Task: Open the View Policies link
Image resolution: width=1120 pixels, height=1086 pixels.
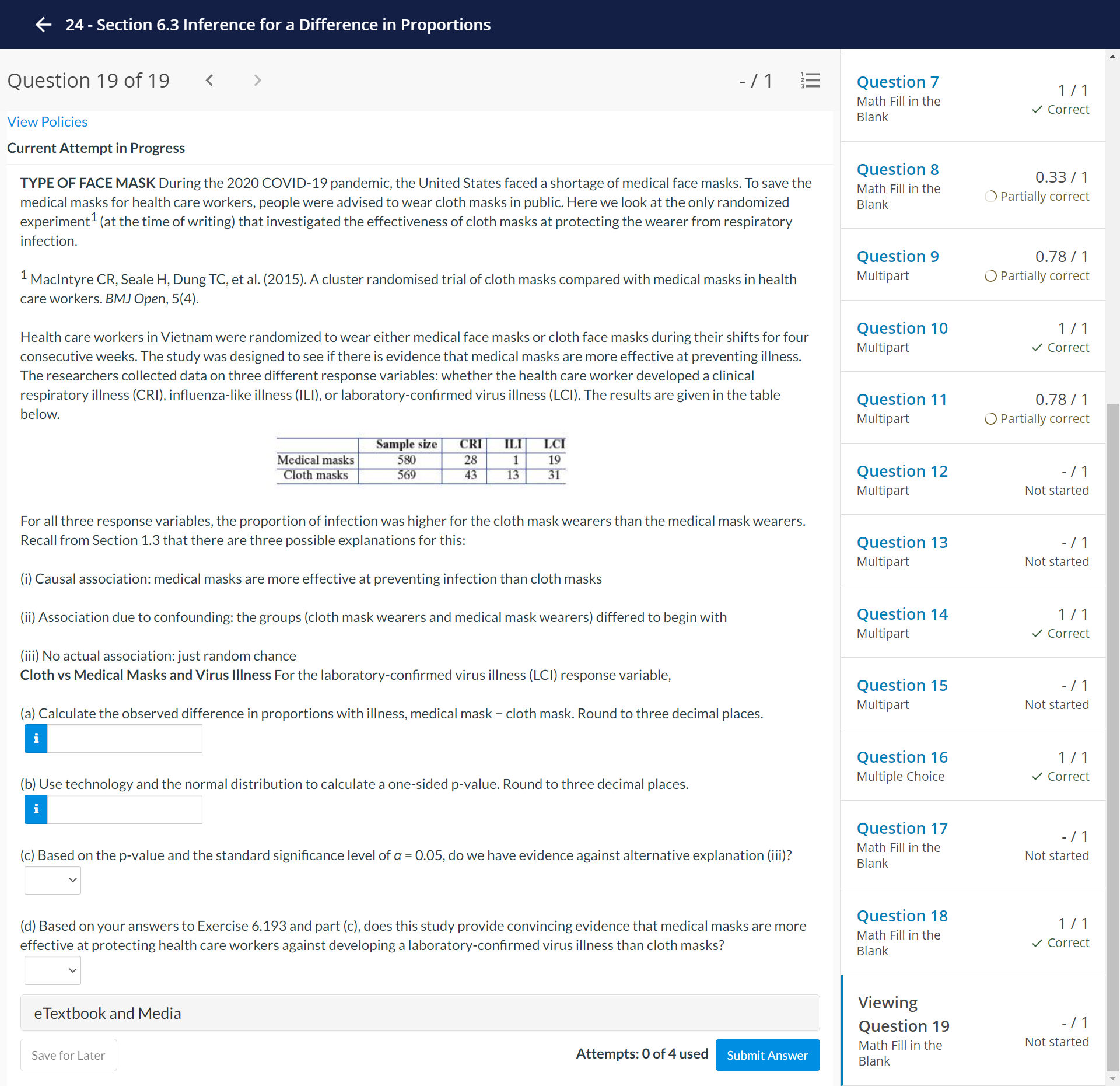Action: pos(47,121)
